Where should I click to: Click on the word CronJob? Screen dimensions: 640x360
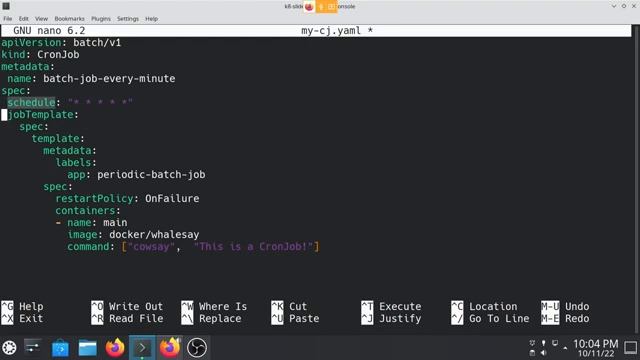coord(58,55)
